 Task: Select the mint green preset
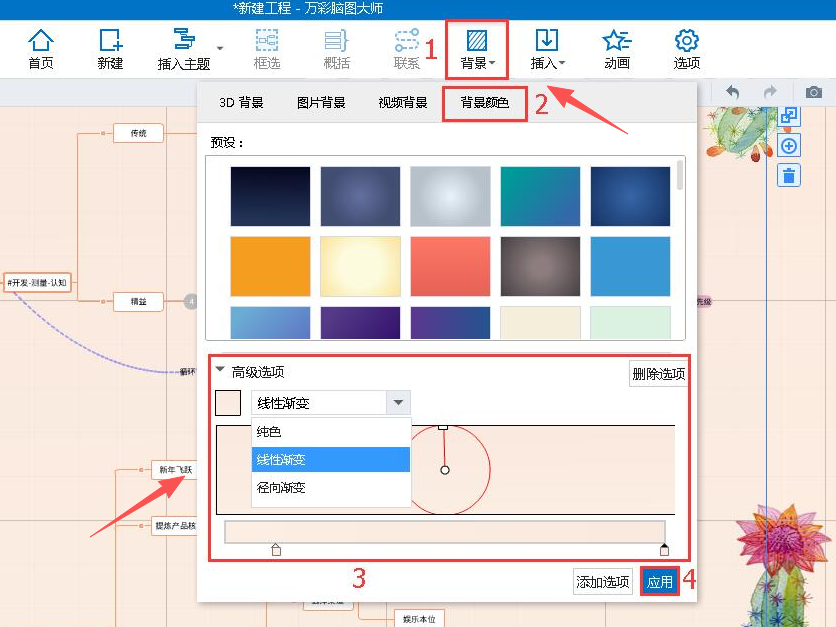(x=630, y=323)
